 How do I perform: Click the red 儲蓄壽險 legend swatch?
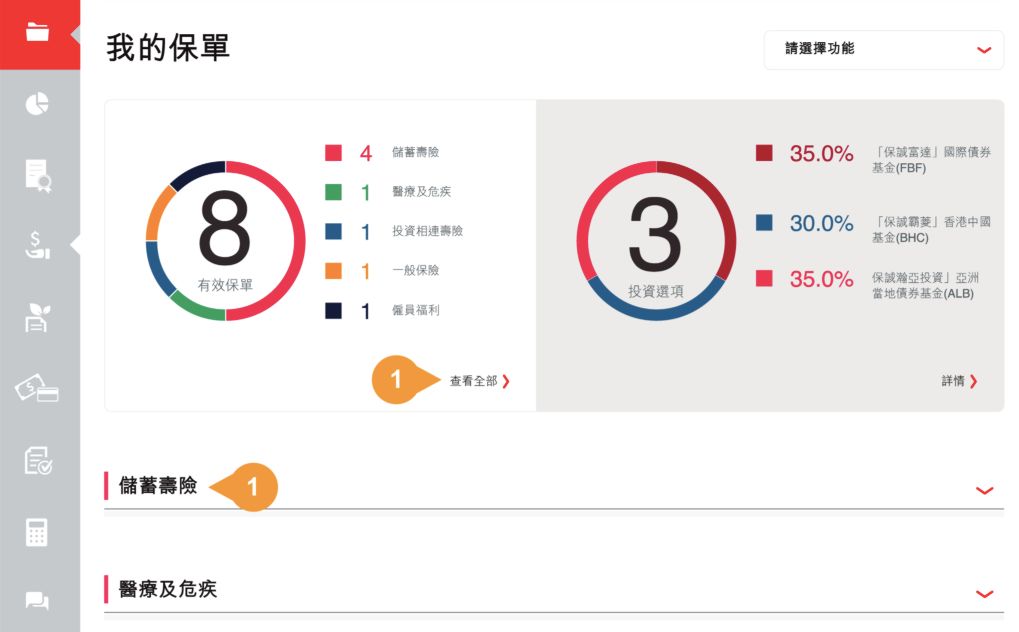334,153
